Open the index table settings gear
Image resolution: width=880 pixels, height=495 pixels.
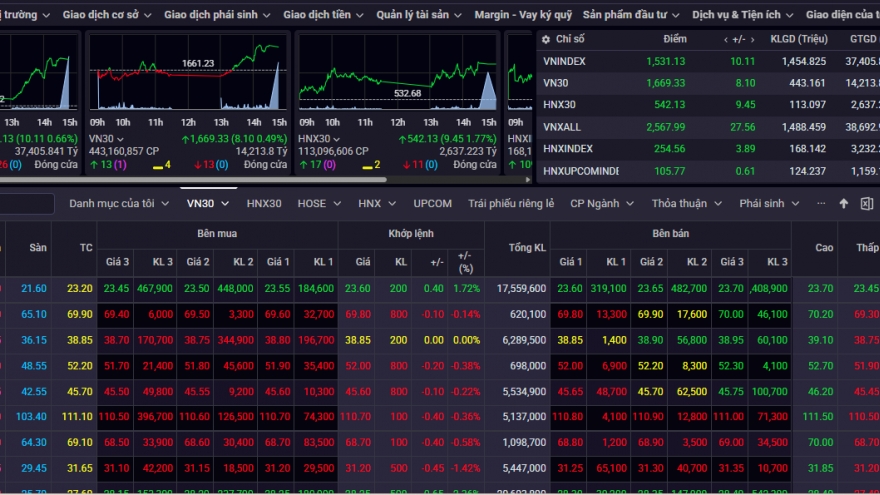pos(546,39)
